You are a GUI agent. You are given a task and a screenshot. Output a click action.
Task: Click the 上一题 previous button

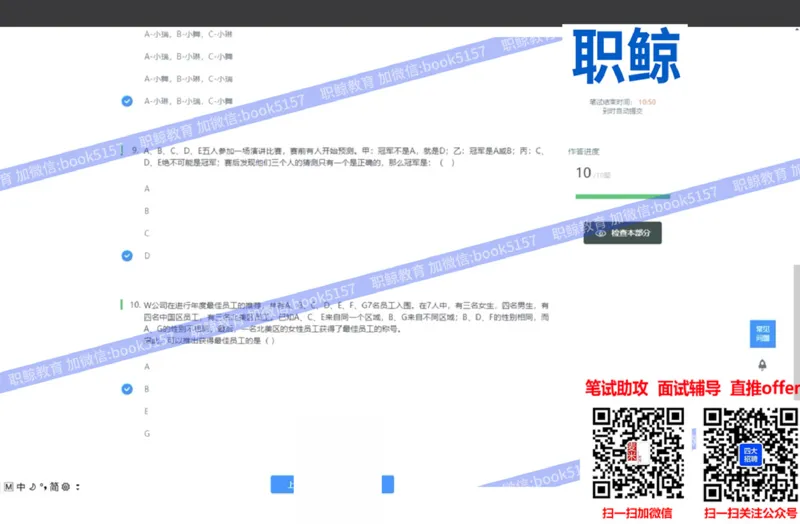tap(282, 484)
